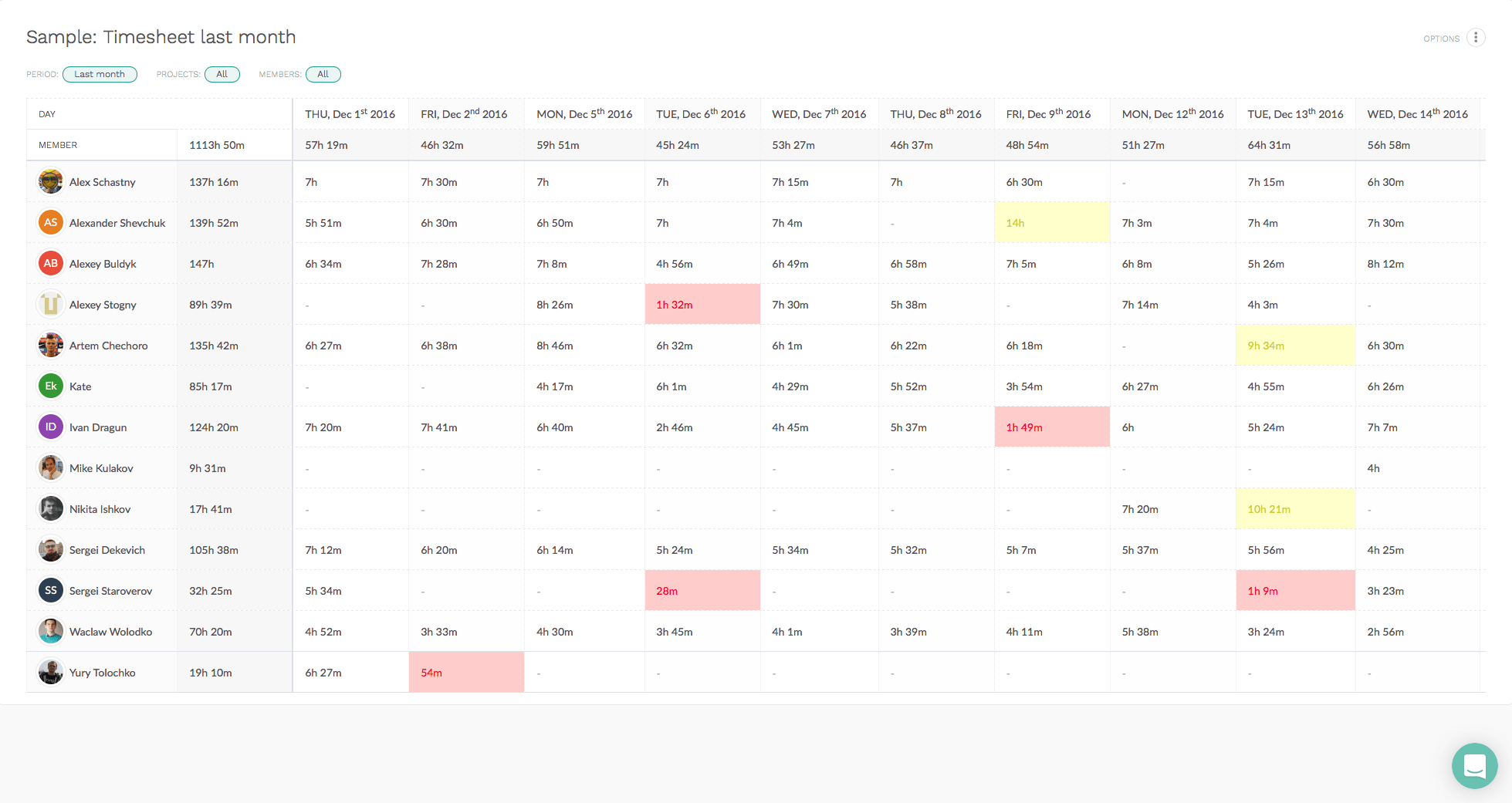Open the Members 'All' filter

pyautogui.click(x=323, y=74)
